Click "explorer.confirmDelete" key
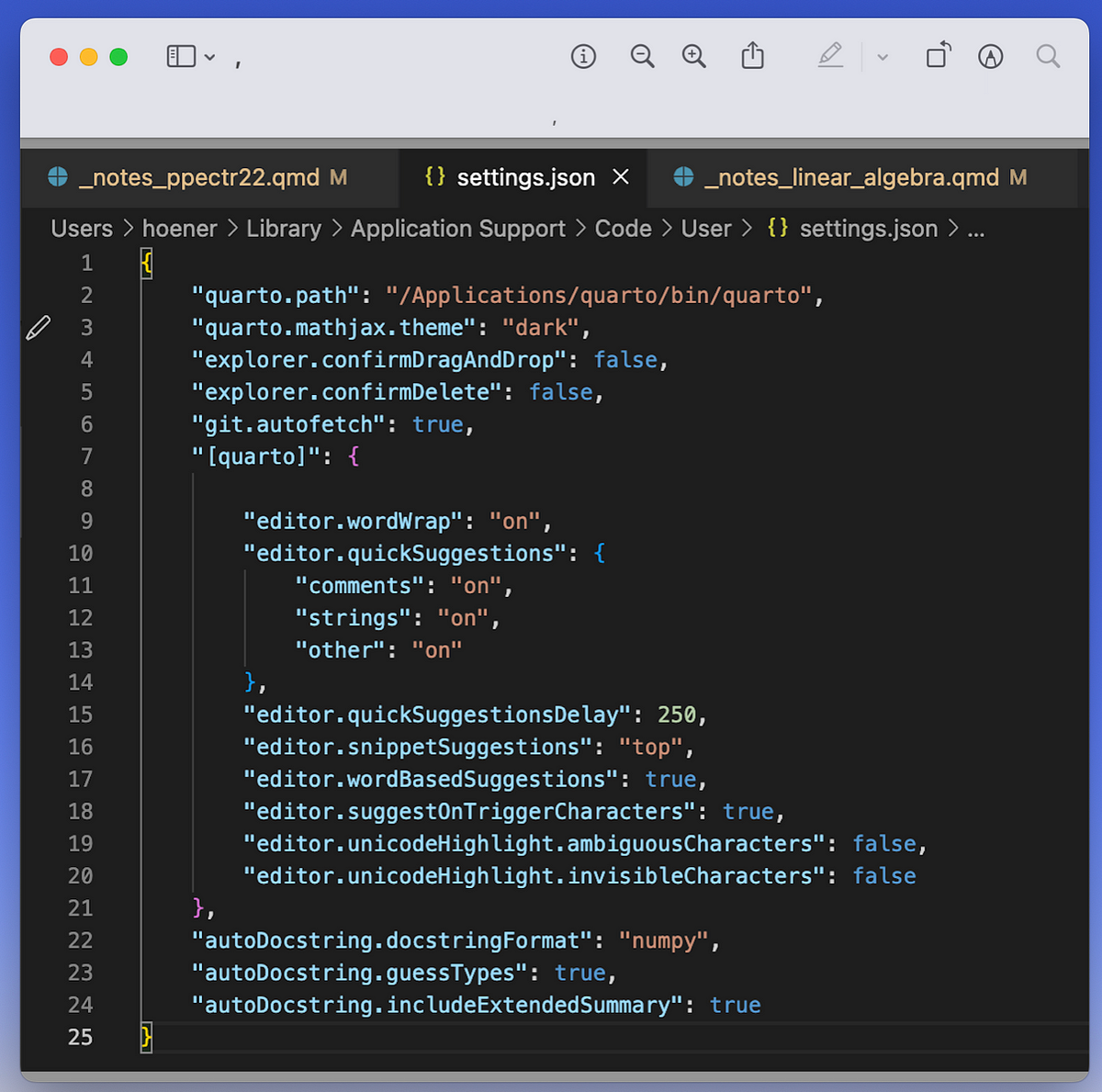The height and width of the screenshot is (1092, 1102). click(347, 392)
